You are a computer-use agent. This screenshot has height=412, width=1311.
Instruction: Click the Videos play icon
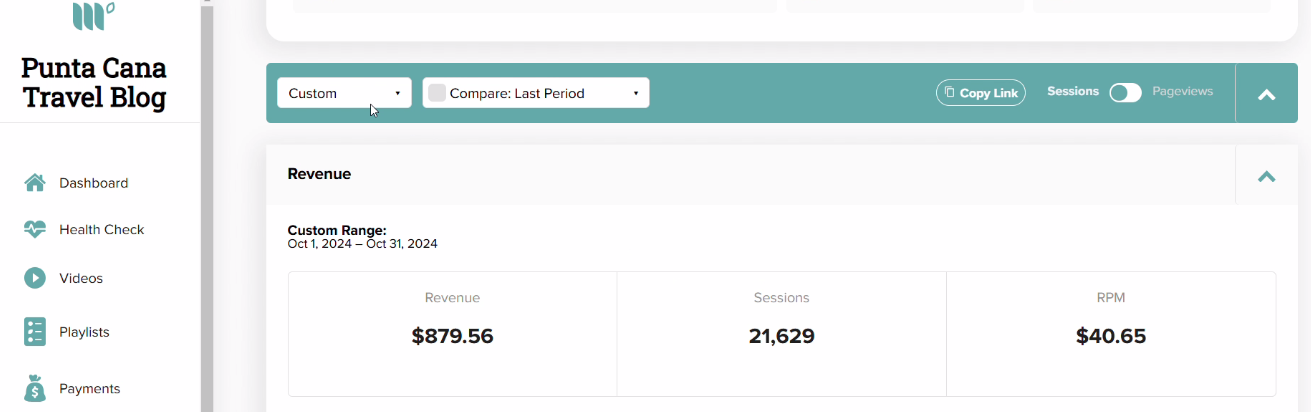[x=35, y=278]
